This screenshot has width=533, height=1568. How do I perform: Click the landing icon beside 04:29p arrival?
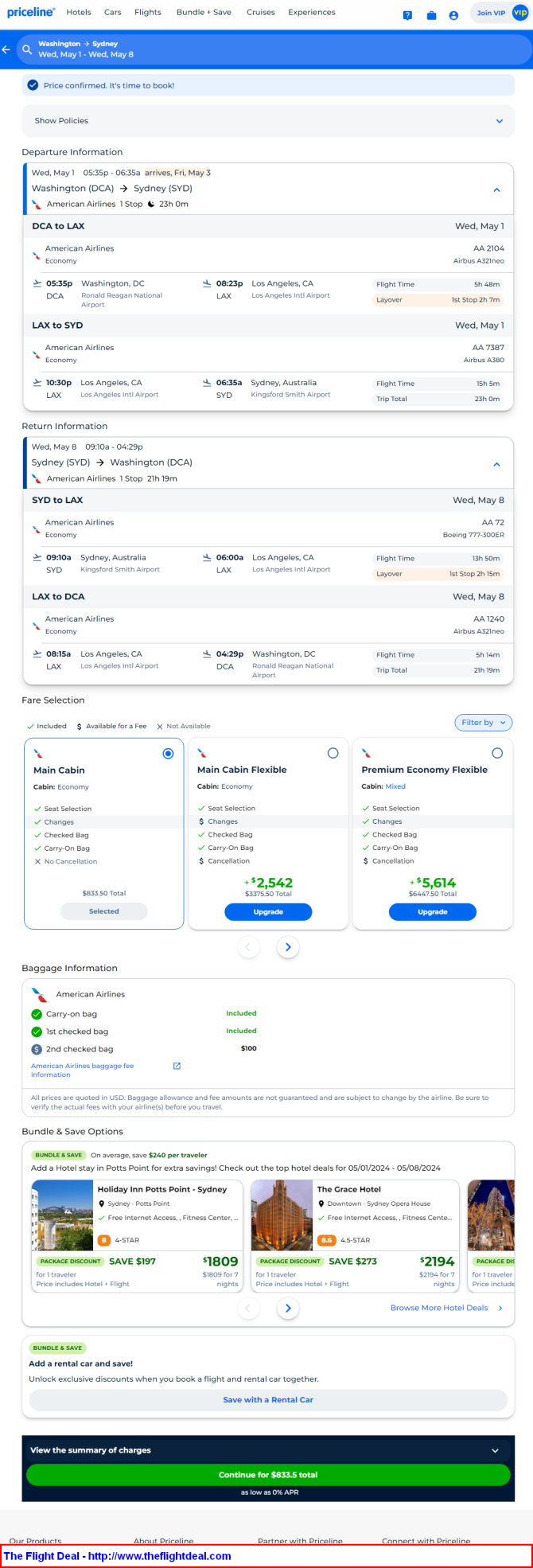(208, 653)
